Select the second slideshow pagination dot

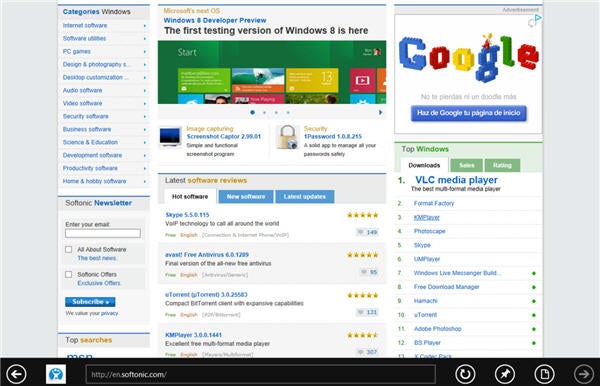click(x=264, y=112)
